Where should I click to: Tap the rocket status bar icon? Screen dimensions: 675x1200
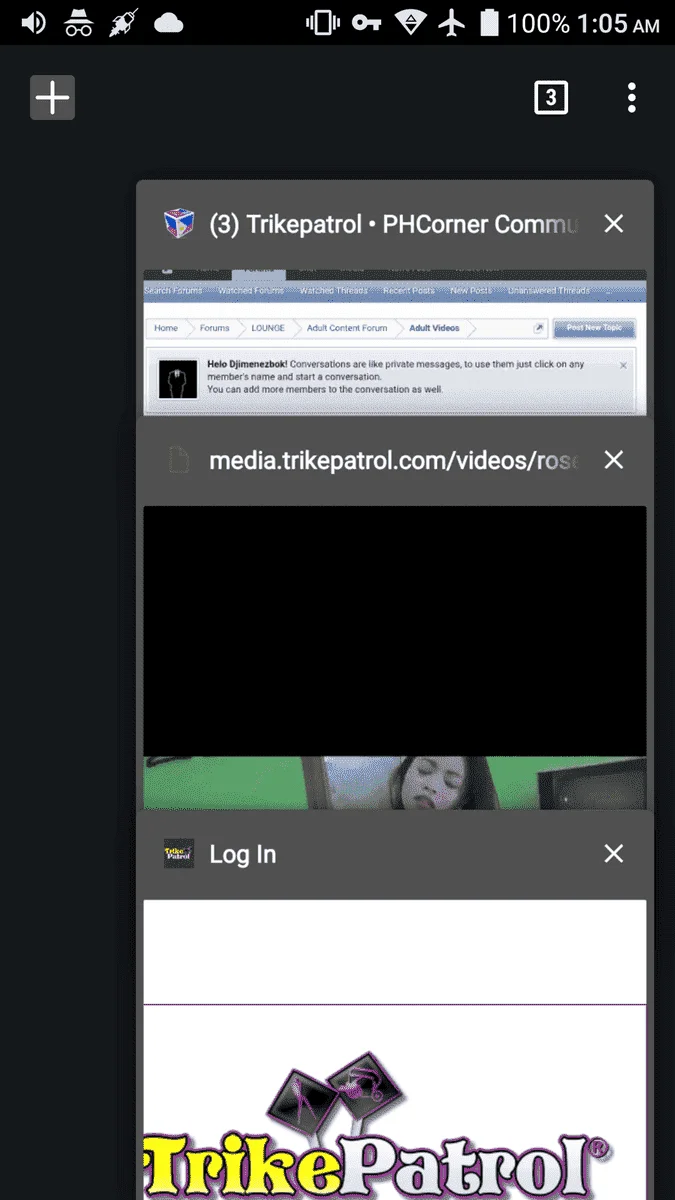point(123,22)
